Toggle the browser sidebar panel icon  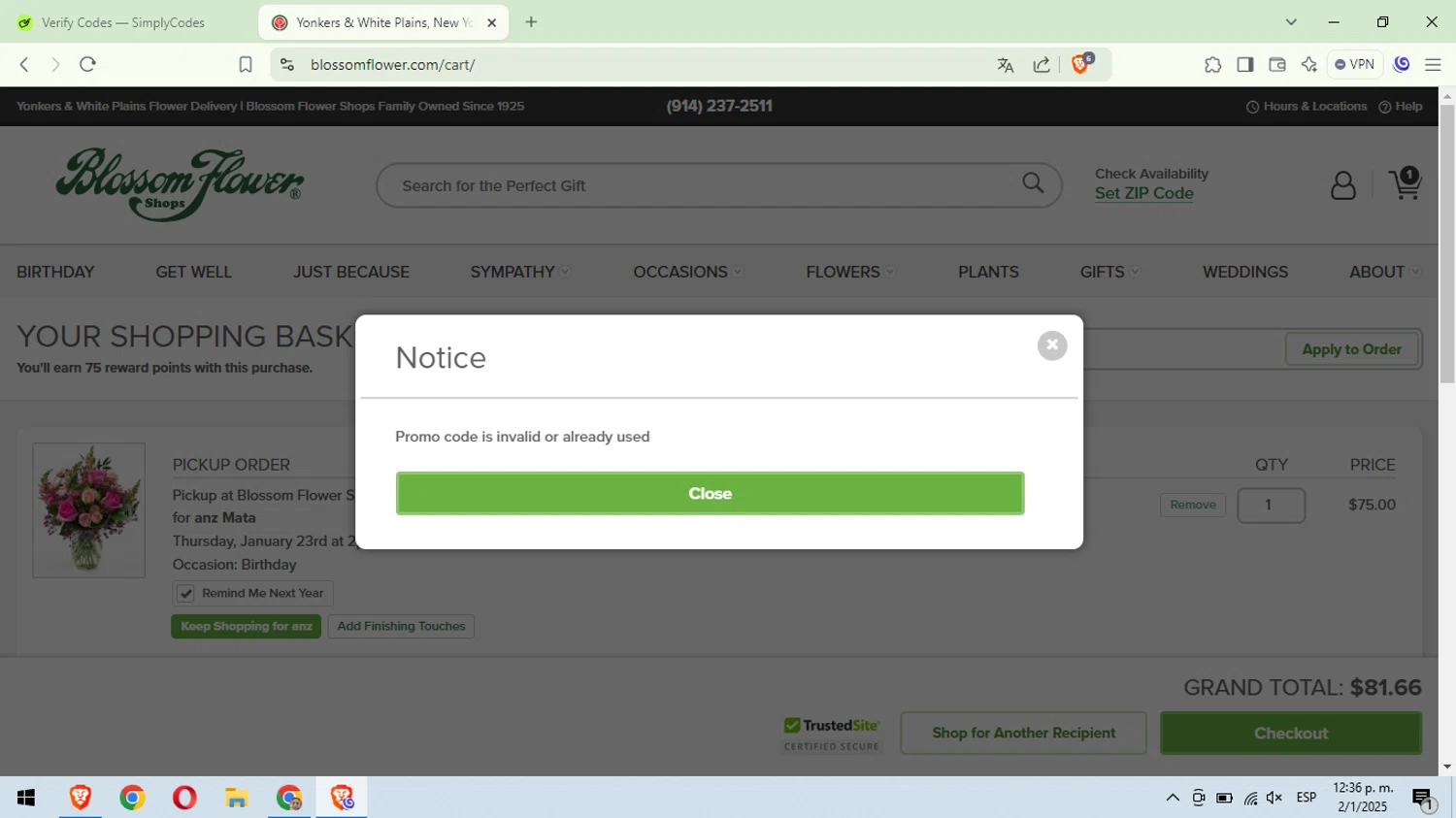pos(1244,64)
